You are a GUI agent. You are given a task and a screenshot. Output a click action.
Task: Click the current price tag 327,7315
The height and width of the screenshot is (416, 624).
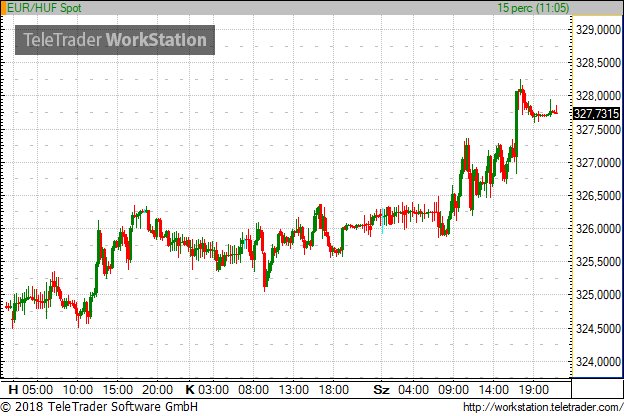pos(597,114)
